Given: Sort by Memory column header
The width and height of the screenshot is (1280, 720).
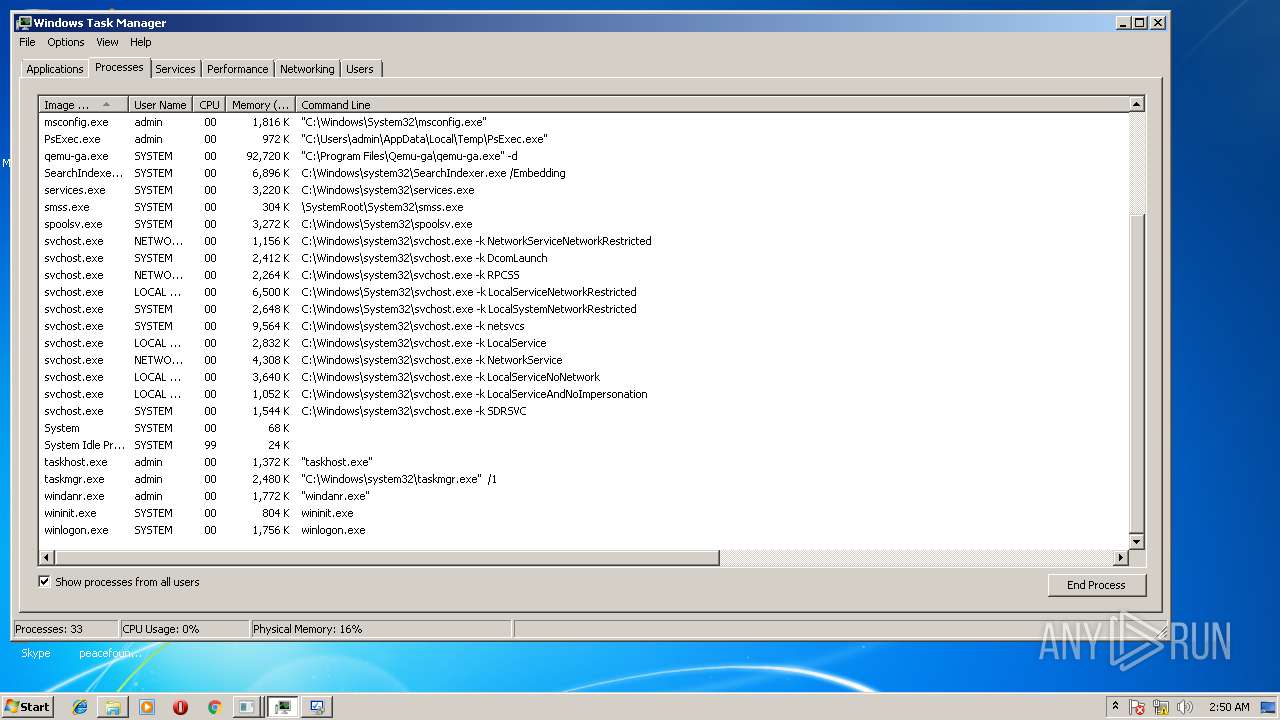Looking at the screenshot, I should (x=260, y=104).
